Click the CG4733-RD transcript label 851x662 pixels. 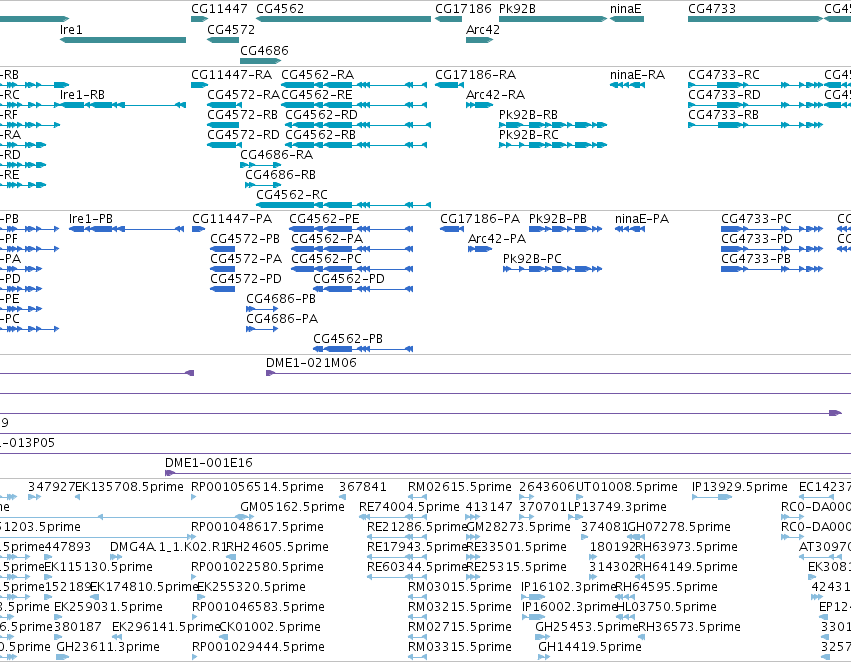pos(725,94)
